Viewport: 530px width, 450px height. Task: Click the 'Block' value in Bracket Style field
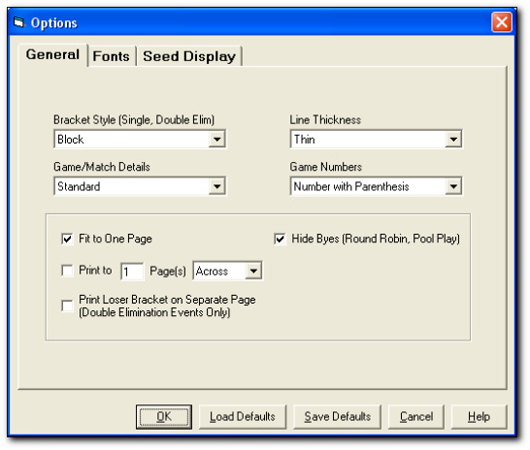70,139
